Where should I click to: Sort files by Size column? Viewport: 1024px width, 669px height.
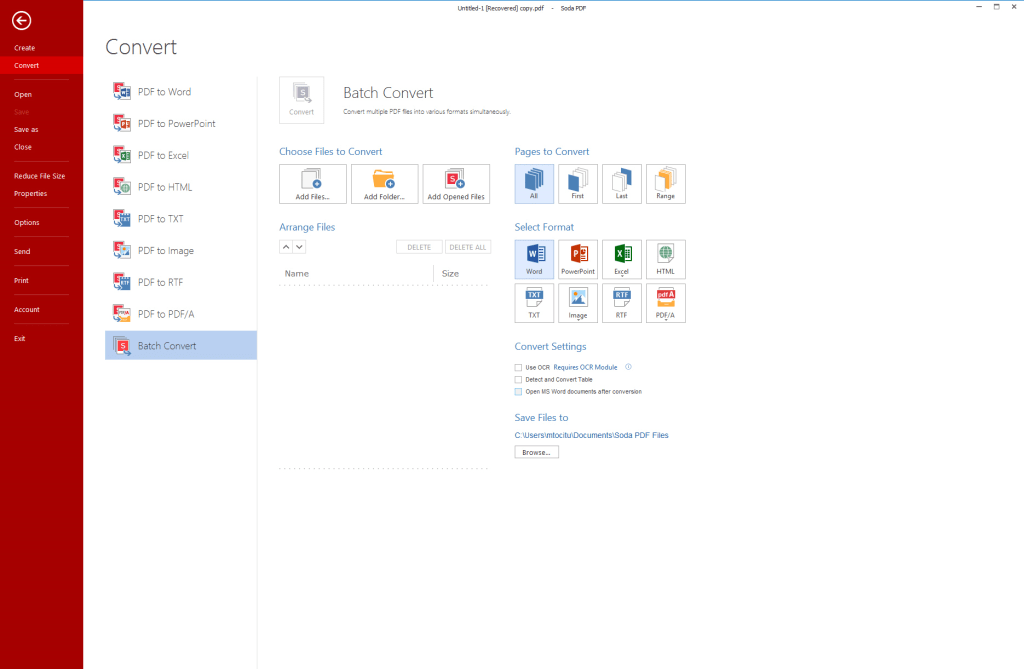[451, 274]
